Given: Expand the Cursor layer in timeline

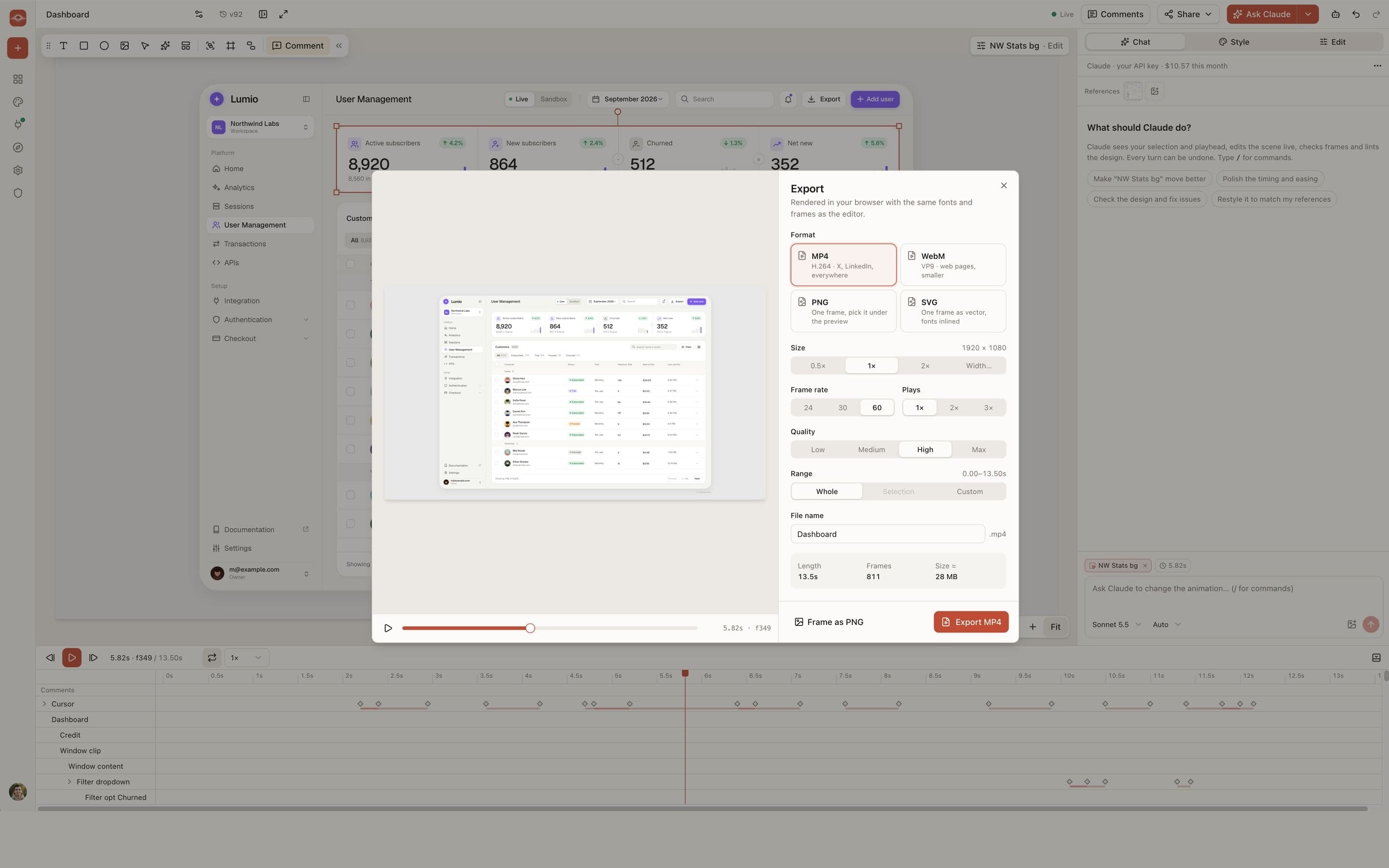Looking at the screenshot, I should click(44, 704).
